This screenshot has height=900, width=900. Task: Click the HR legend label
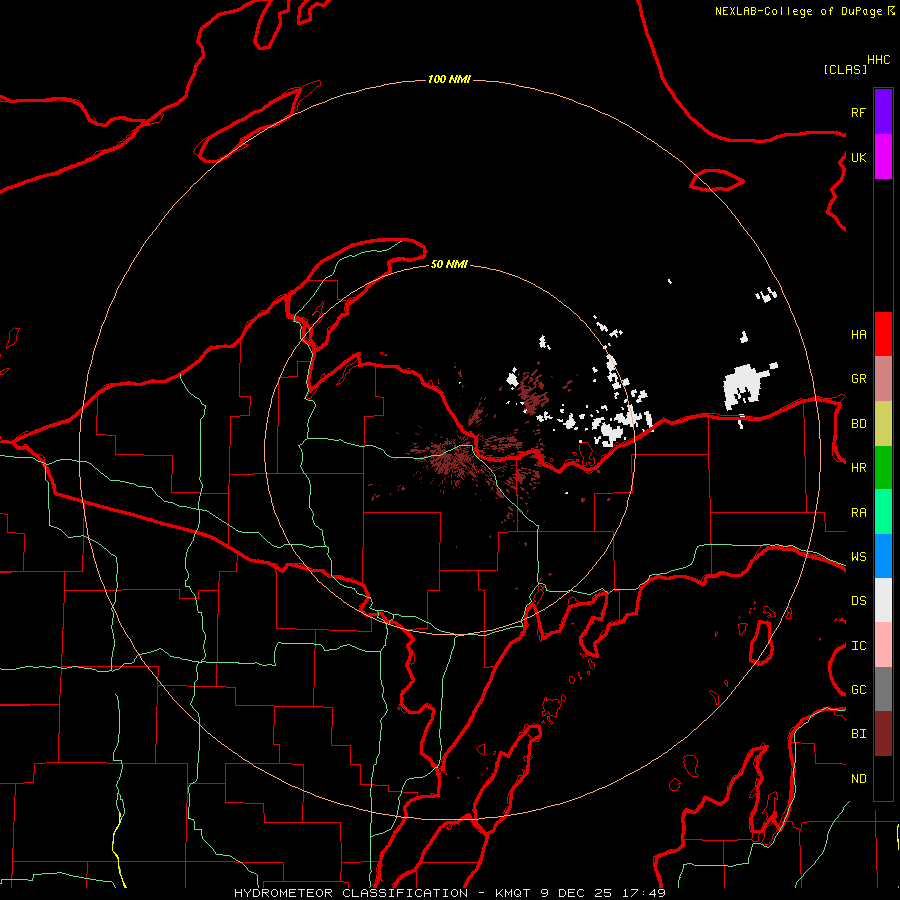859,468
